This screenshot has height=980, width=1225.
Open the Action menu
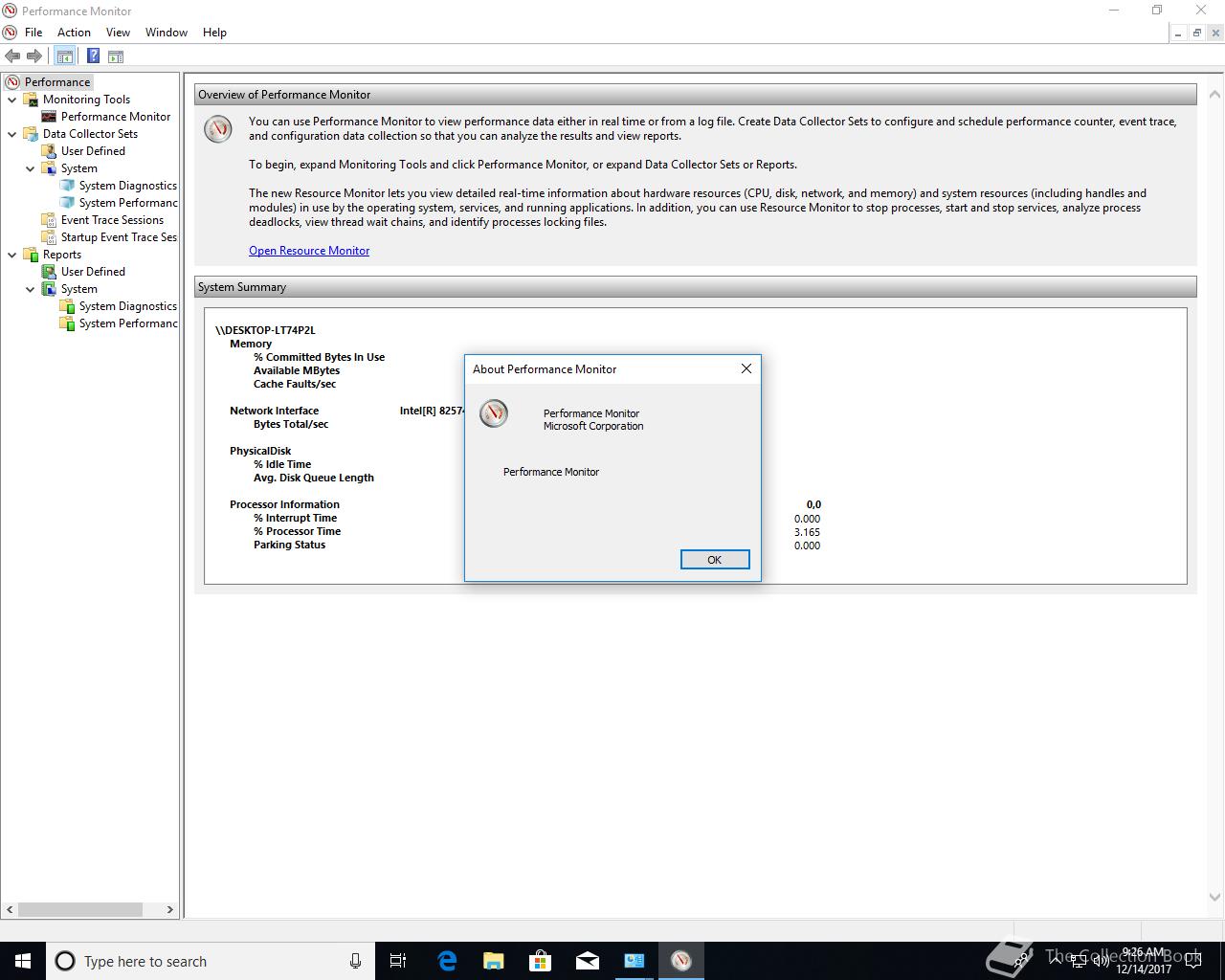(74, 32)
